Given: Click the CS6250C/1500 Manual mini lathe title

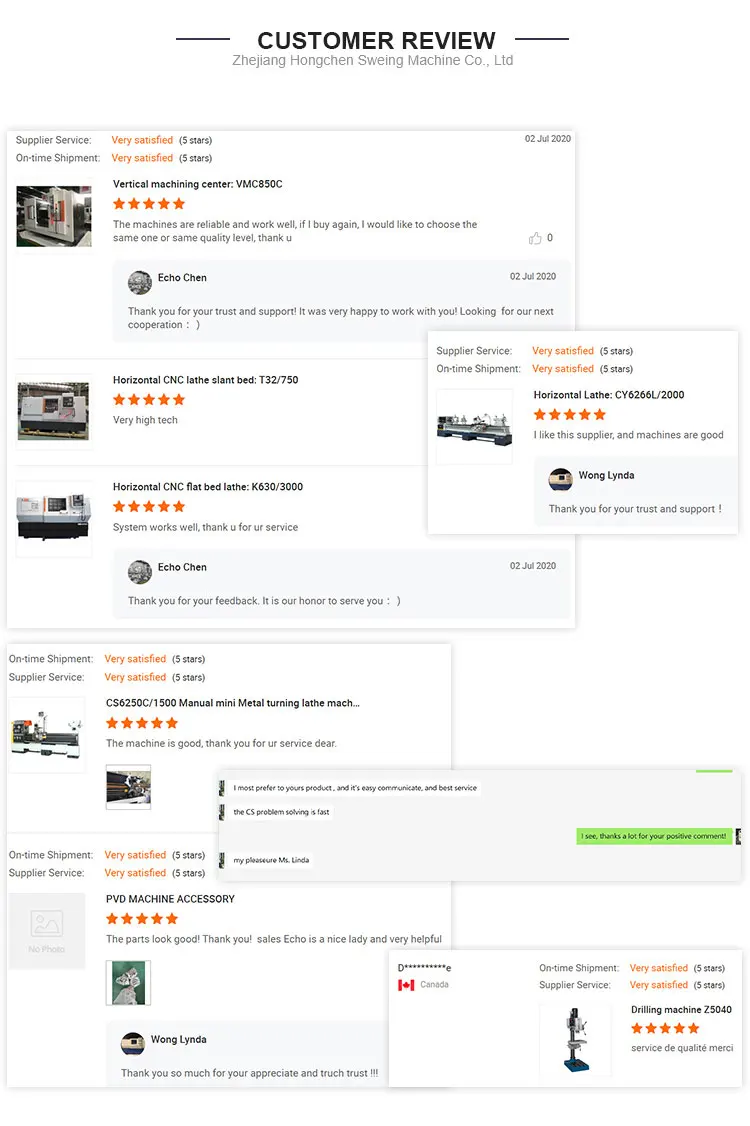Looking at the screenshot, I should point(233,703).
